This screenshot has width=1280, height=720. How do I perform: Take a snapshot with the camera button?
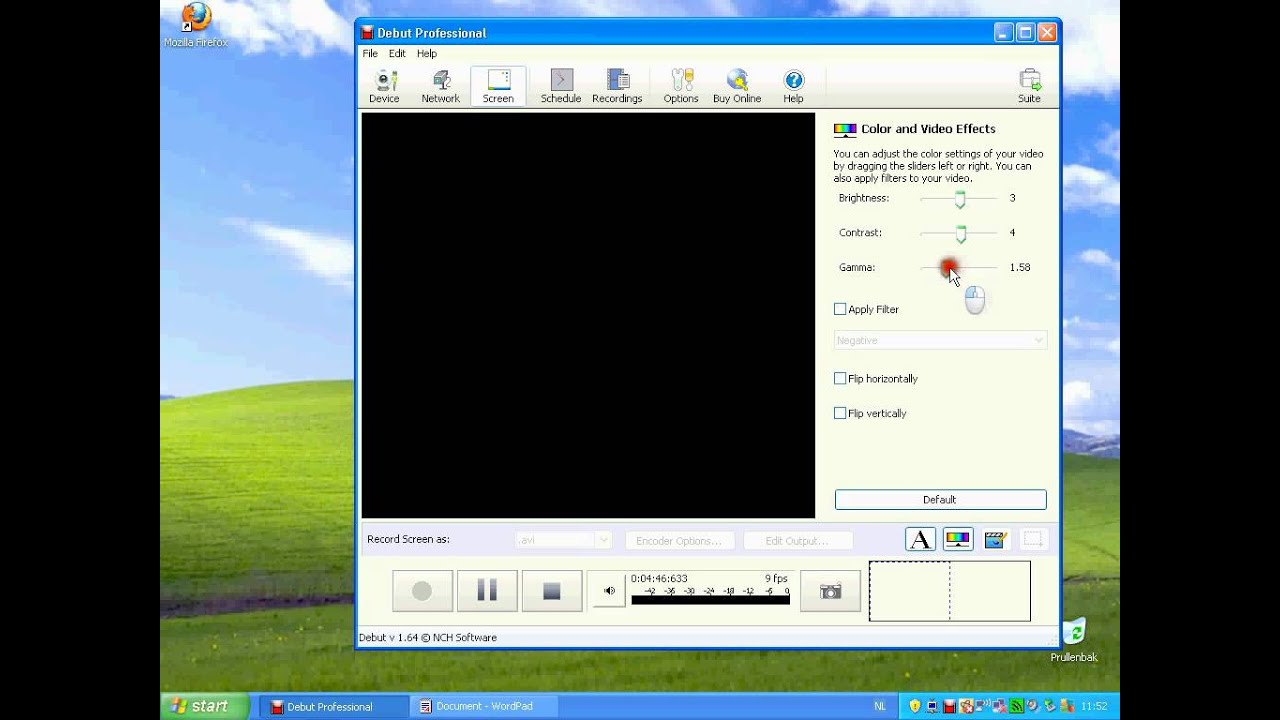(830, 591)
